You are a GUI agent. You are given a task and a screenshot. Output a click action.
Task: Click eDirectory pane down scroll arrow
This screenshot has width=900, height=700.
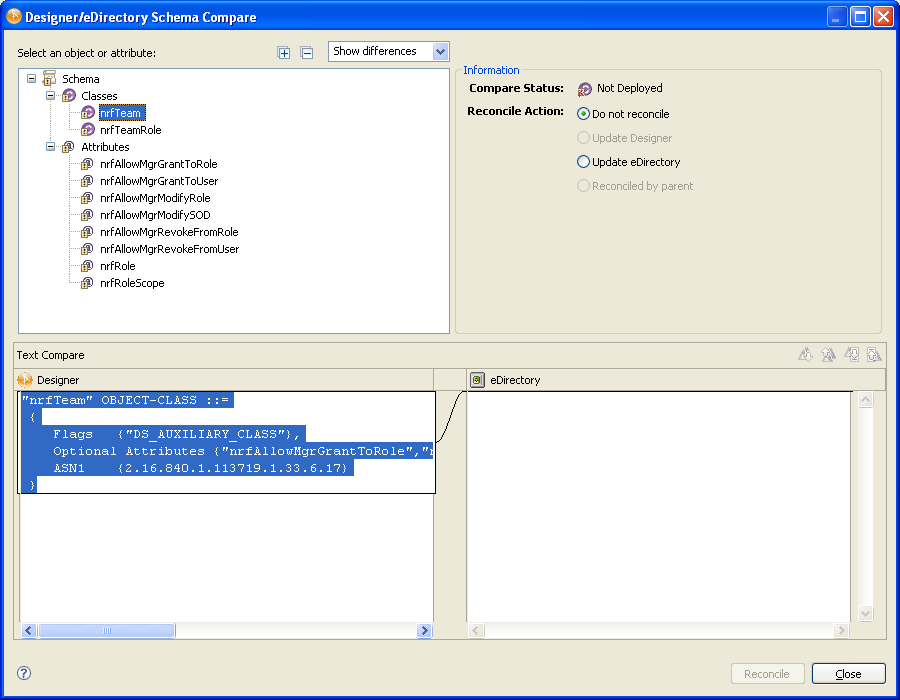click(x=866, y=613)
